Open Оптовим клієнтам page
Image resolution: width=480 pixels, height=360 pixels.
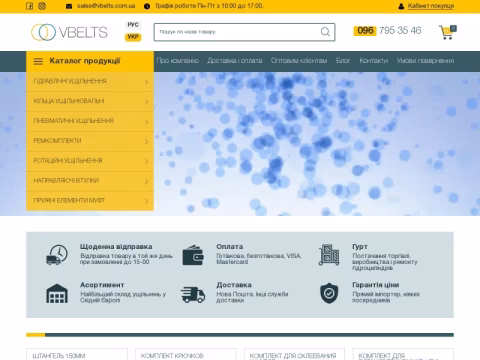[299, 61]
